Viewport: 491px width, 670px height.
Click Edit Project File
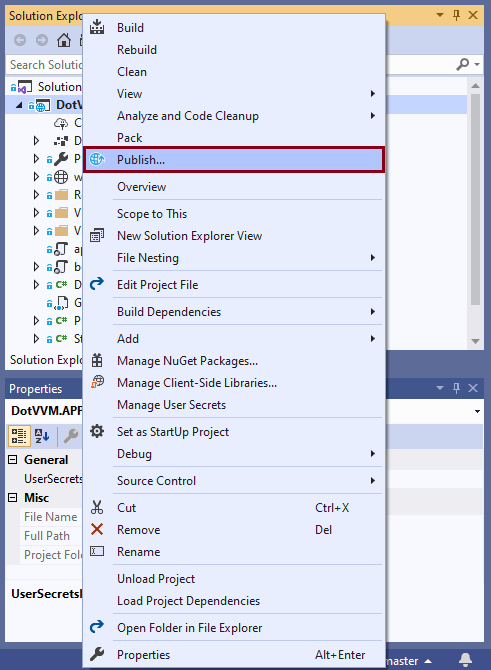234,285
